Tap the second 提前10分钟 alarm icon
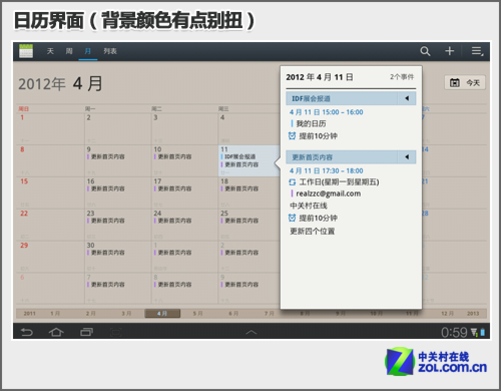 [x=292, y=218]
